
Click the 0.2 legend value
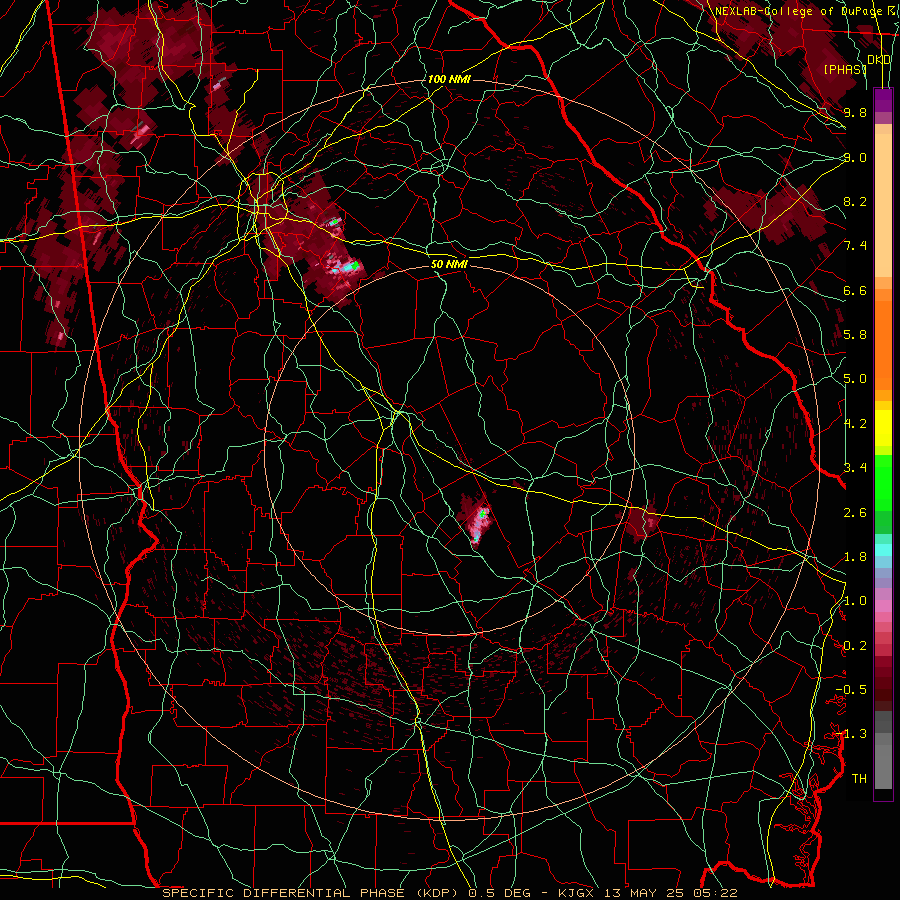pos(855,645)
